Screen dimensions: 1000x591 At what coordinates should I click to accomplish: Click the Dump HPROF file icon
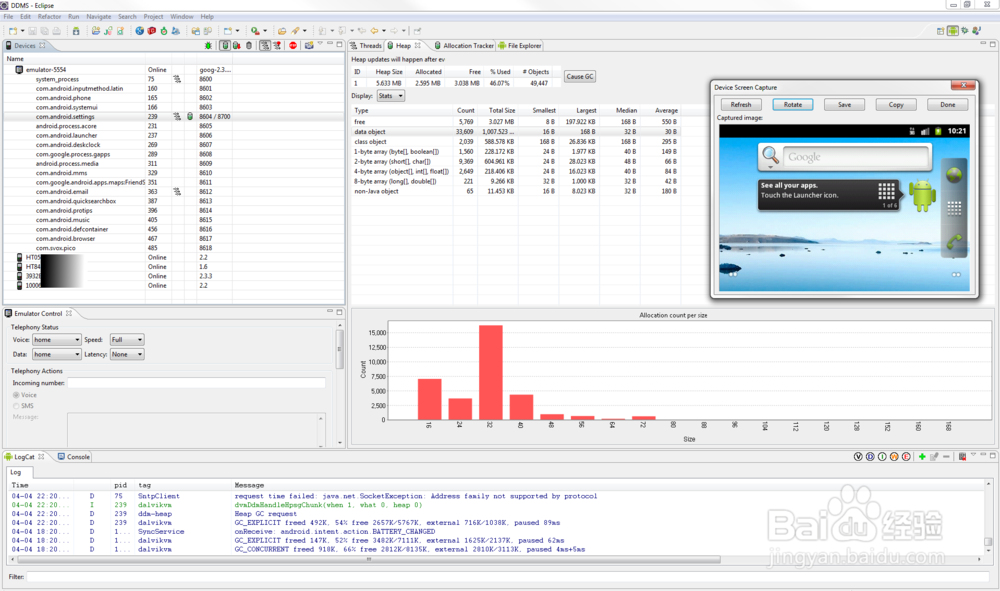[x=237, y=46]
